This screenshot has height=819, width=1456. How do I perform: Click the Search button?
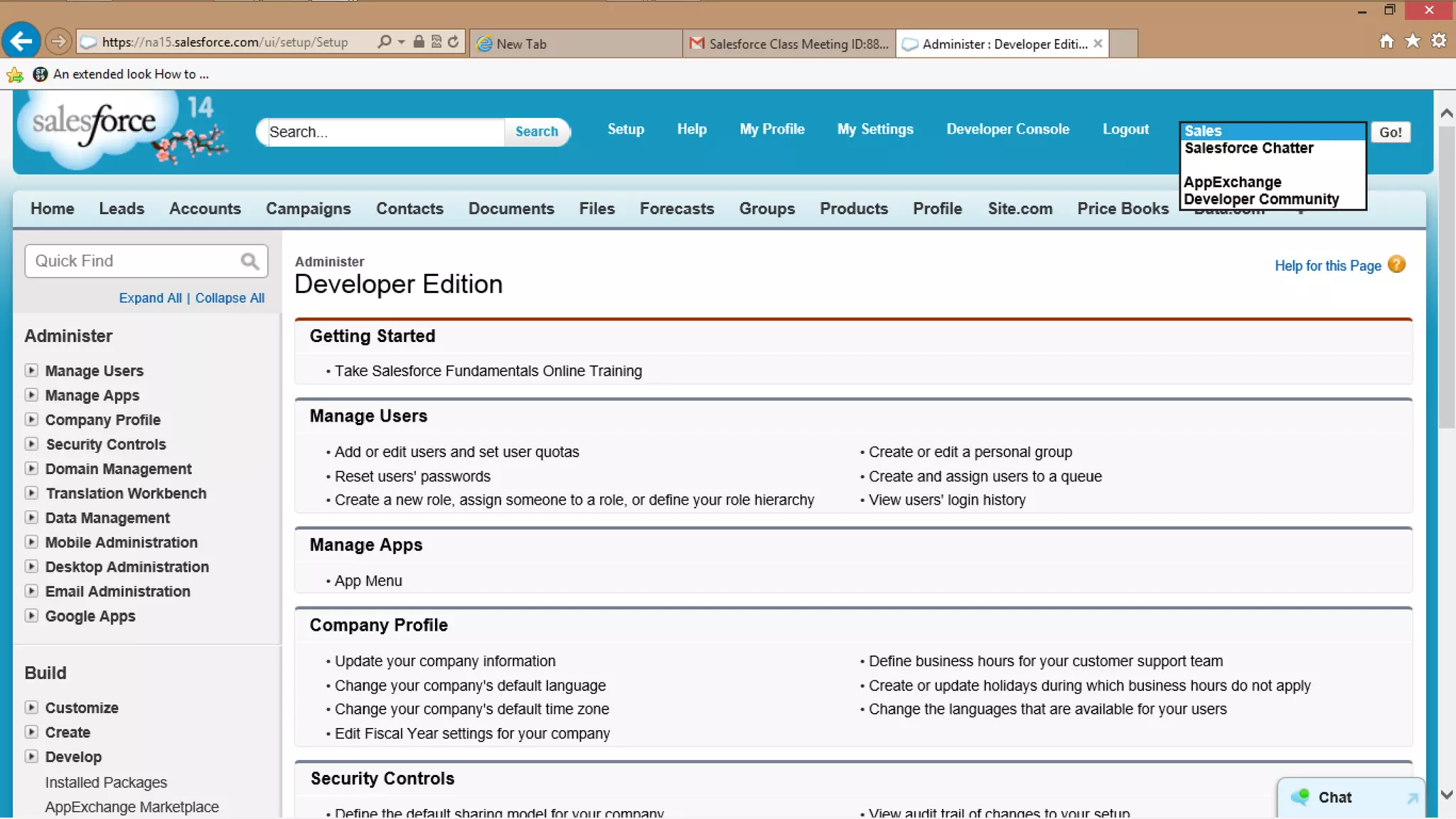(537, 132)
